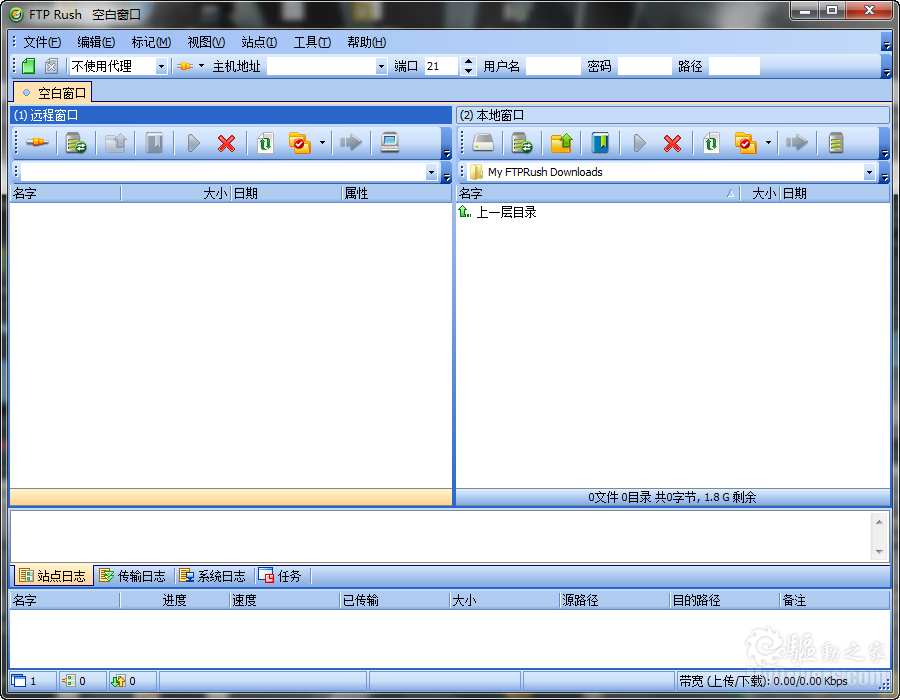Click remote pane red X abort icon
This screenshot has height=700, width=900.
(x=227, y=142)
